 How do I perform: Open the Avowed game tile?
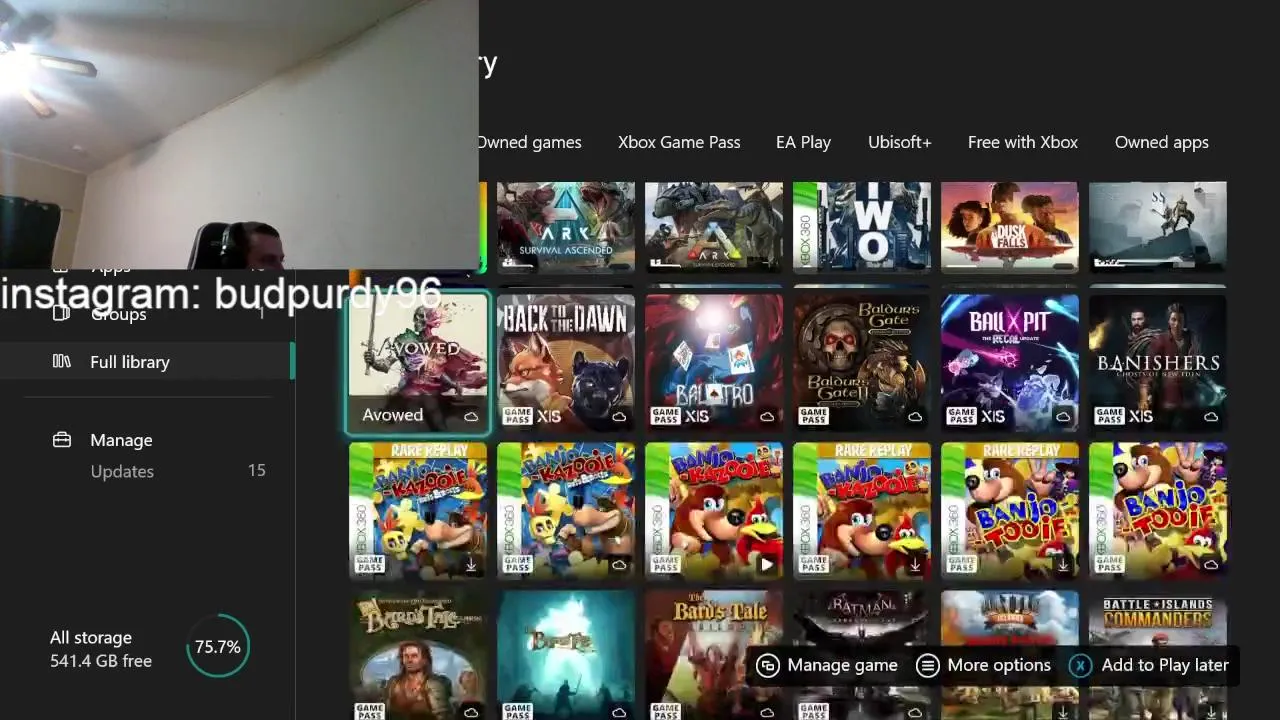coord(418,363)
